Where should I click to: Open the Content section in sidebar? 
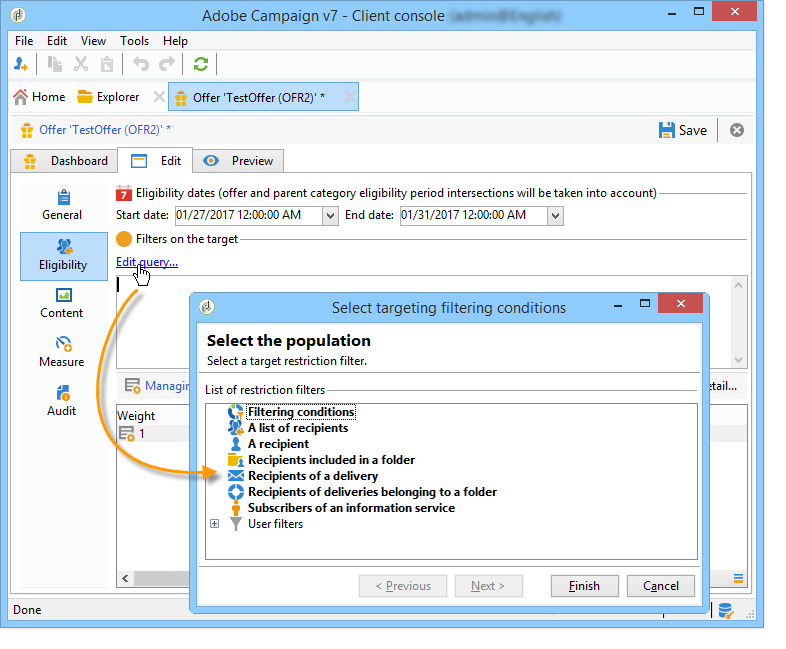(62, 304)
